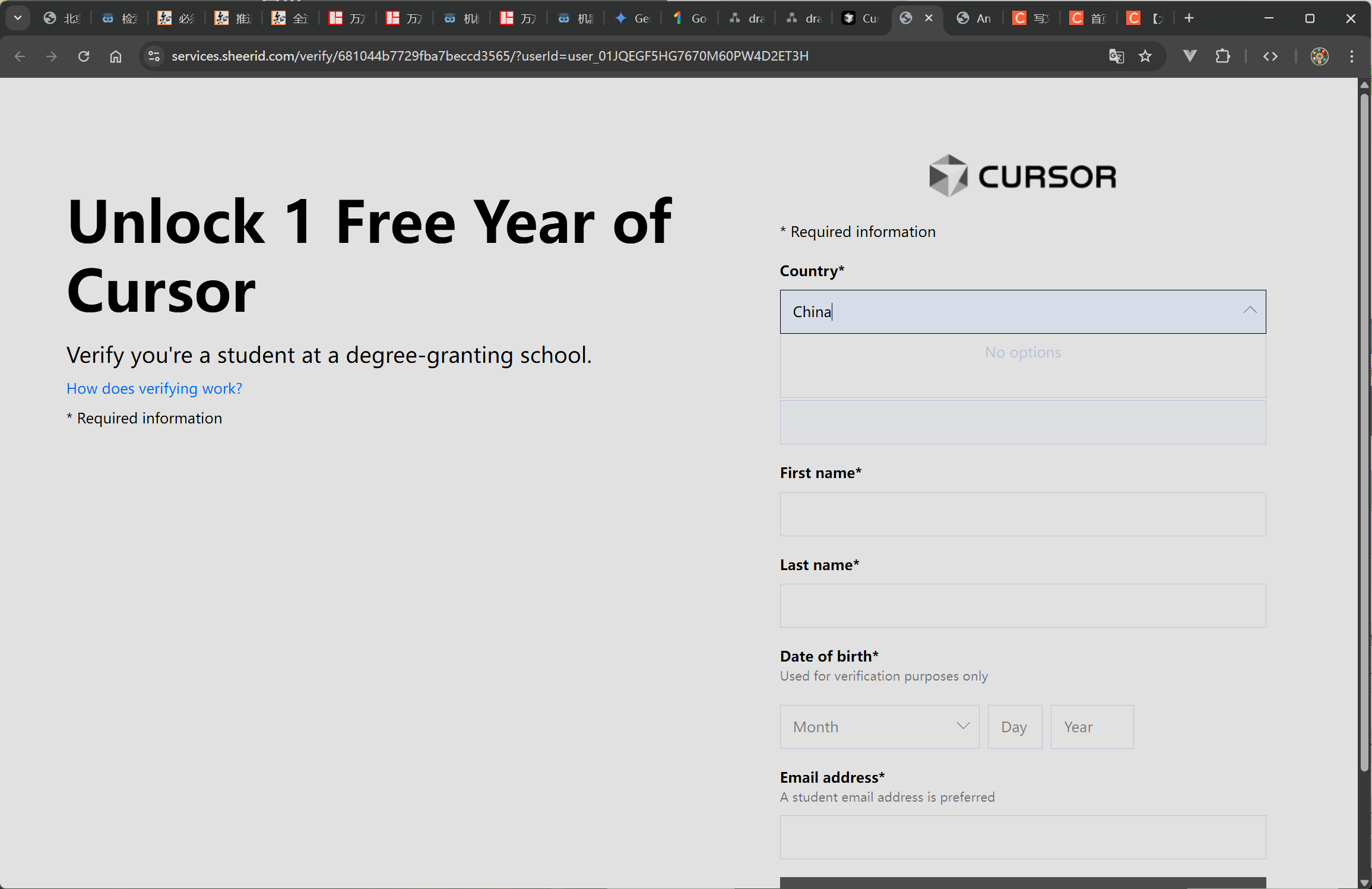Collapse the Country dropdown chevron
Viewport: 1372px width, 889px height.
point(1250,311)
